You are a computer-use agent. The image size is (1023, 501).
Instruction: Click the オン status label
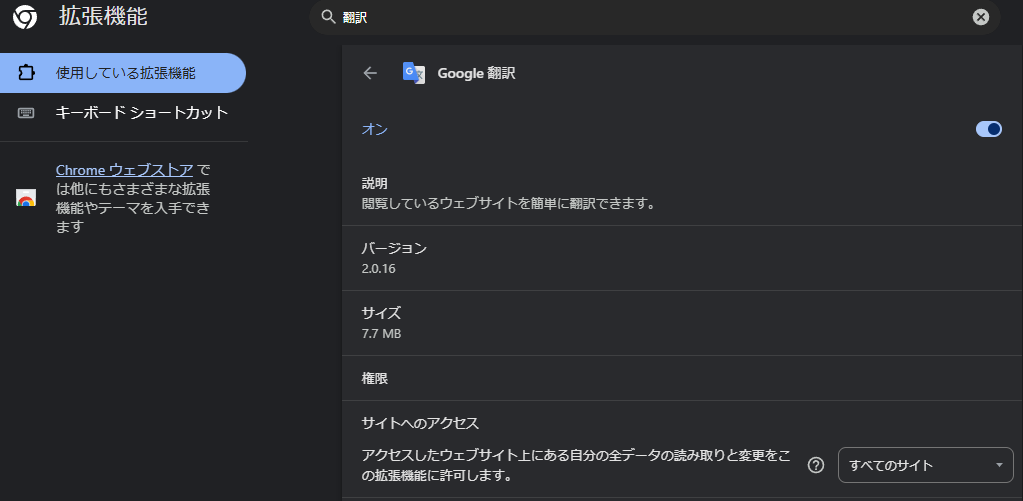click(374, 129)
